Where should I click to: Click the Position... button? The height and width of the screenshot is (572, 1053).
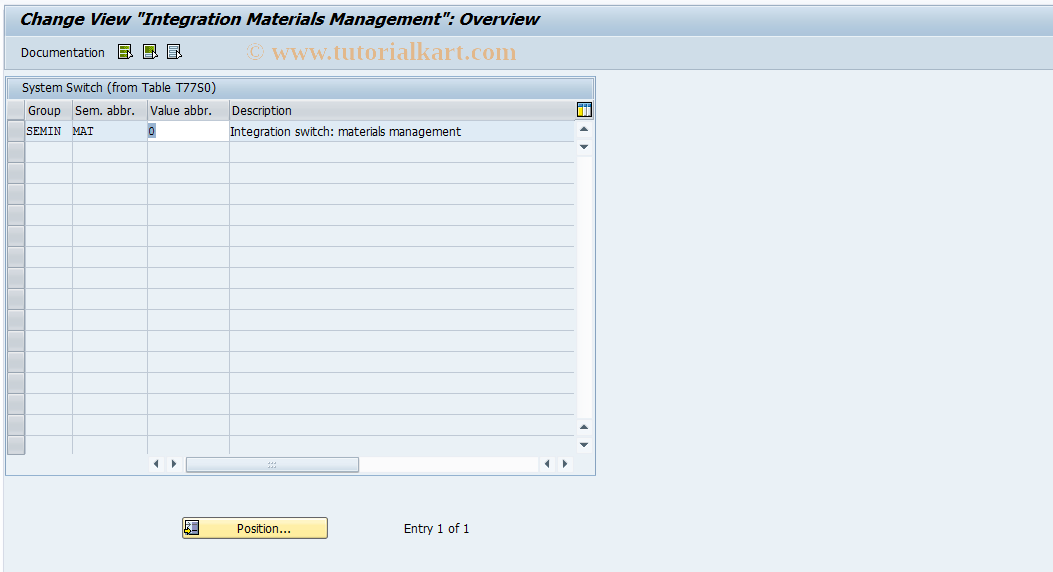255,528
